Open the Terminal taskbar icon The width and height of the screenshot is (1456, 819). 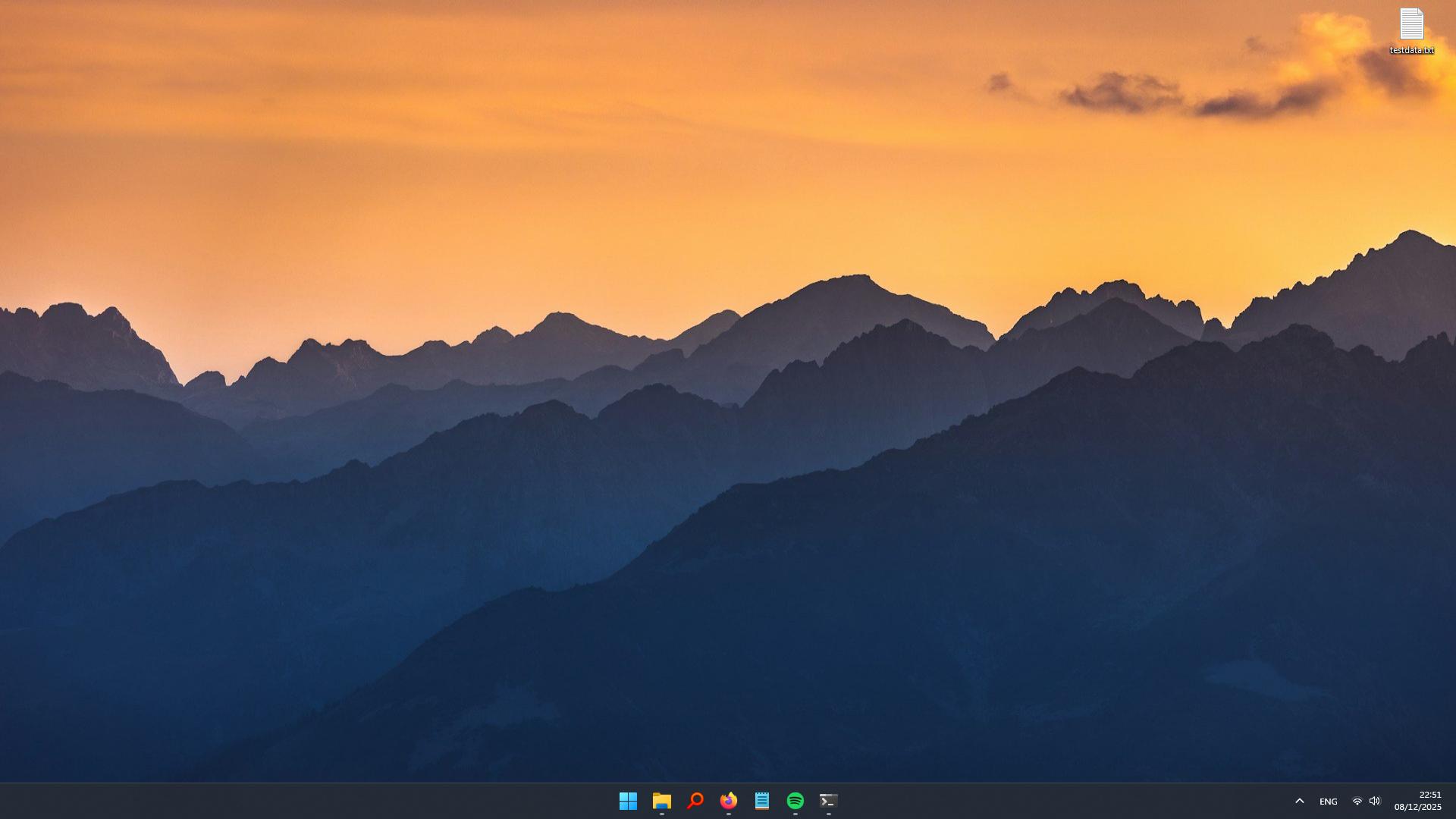tap(829, 801)
